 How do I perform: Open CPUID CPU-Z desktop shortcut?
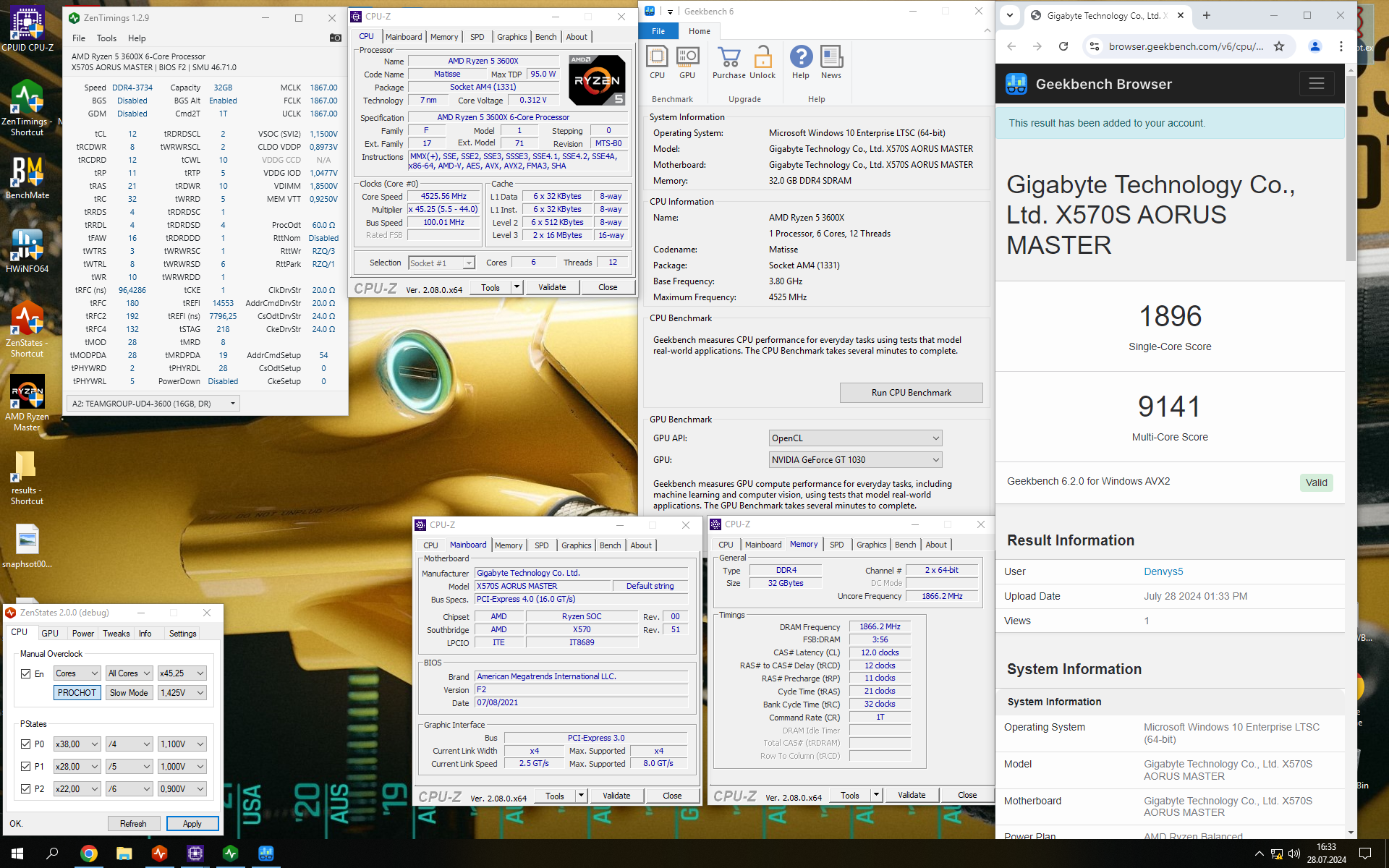(x=27, y=29)
